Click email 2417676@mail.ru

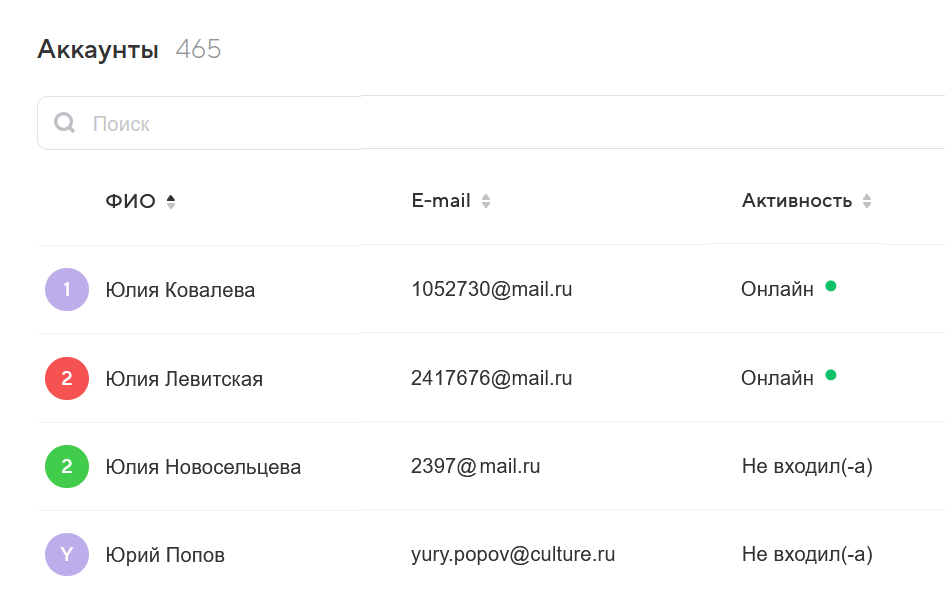[x=491, y=378]
